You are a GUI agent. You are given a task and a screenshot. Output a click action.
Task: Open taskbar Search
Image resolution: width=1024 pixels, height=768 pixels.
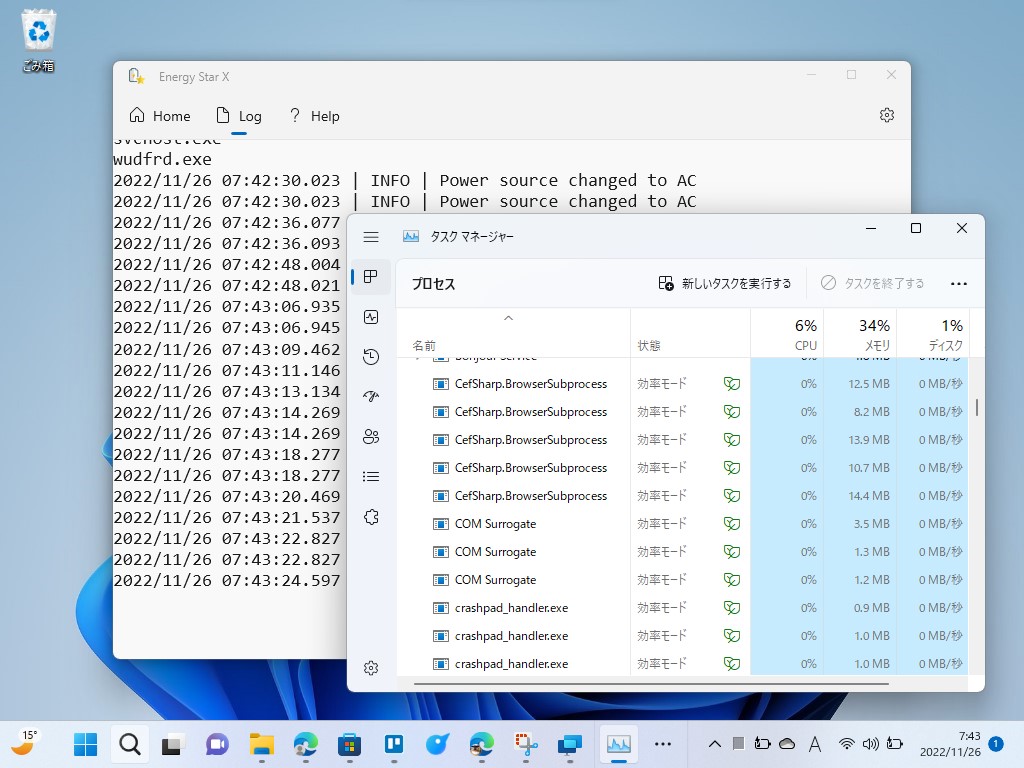pos(129,744)
